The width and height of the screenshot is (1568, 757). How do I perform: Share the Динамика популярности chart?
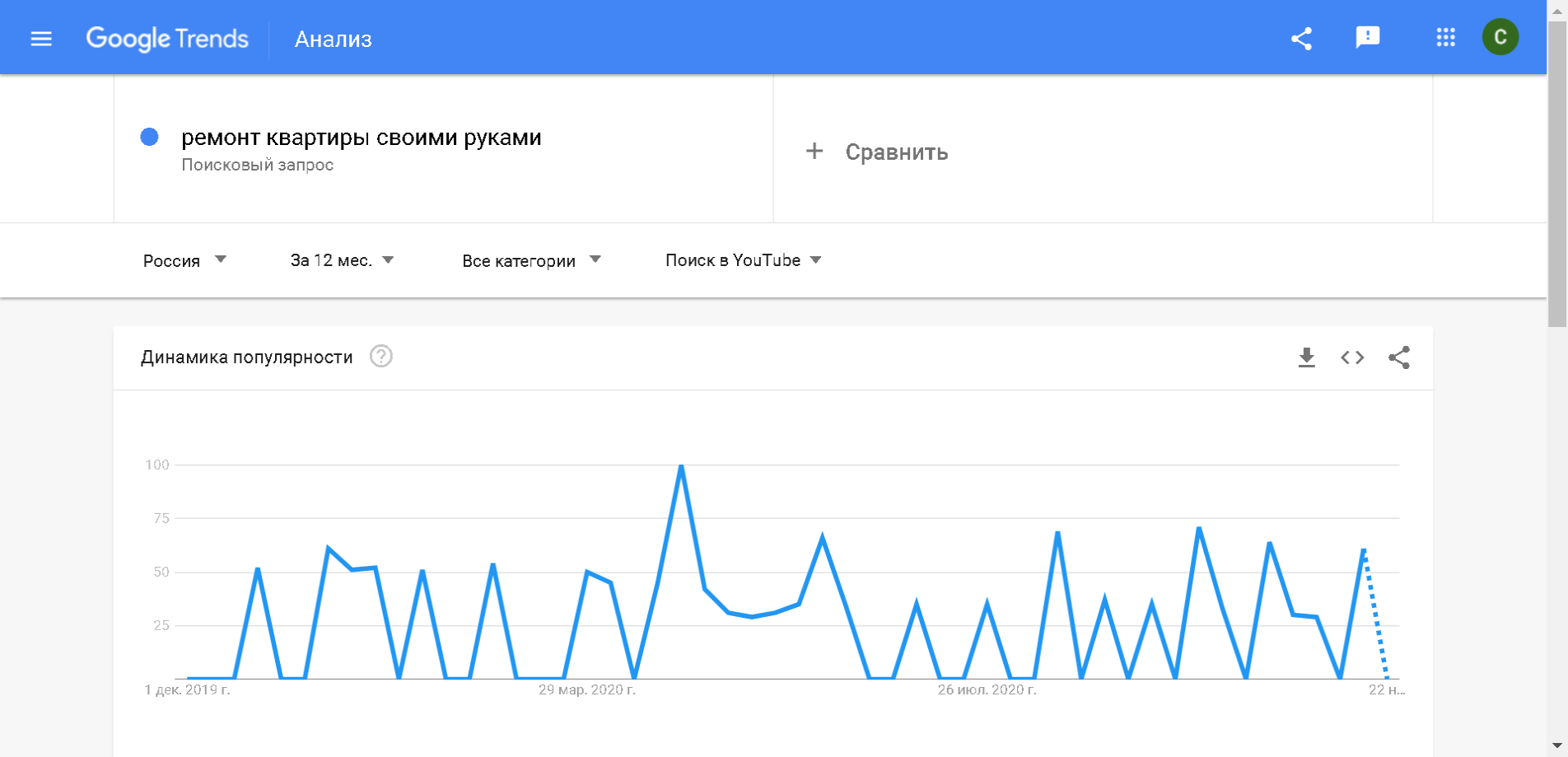point(1399,357)
